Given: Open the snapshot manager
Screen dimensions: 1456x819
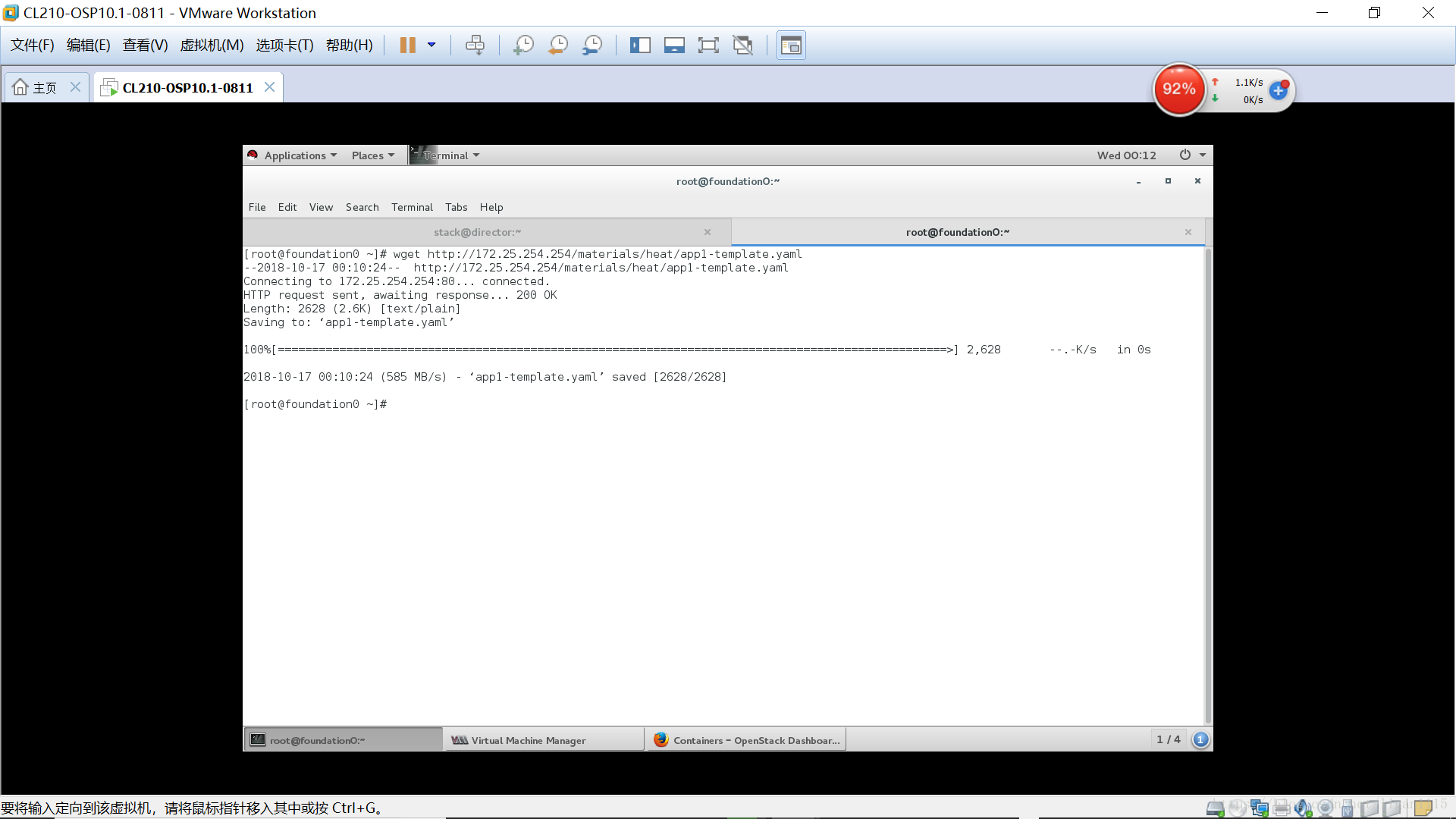Looking at the screenshot, I should click(592, 45).
